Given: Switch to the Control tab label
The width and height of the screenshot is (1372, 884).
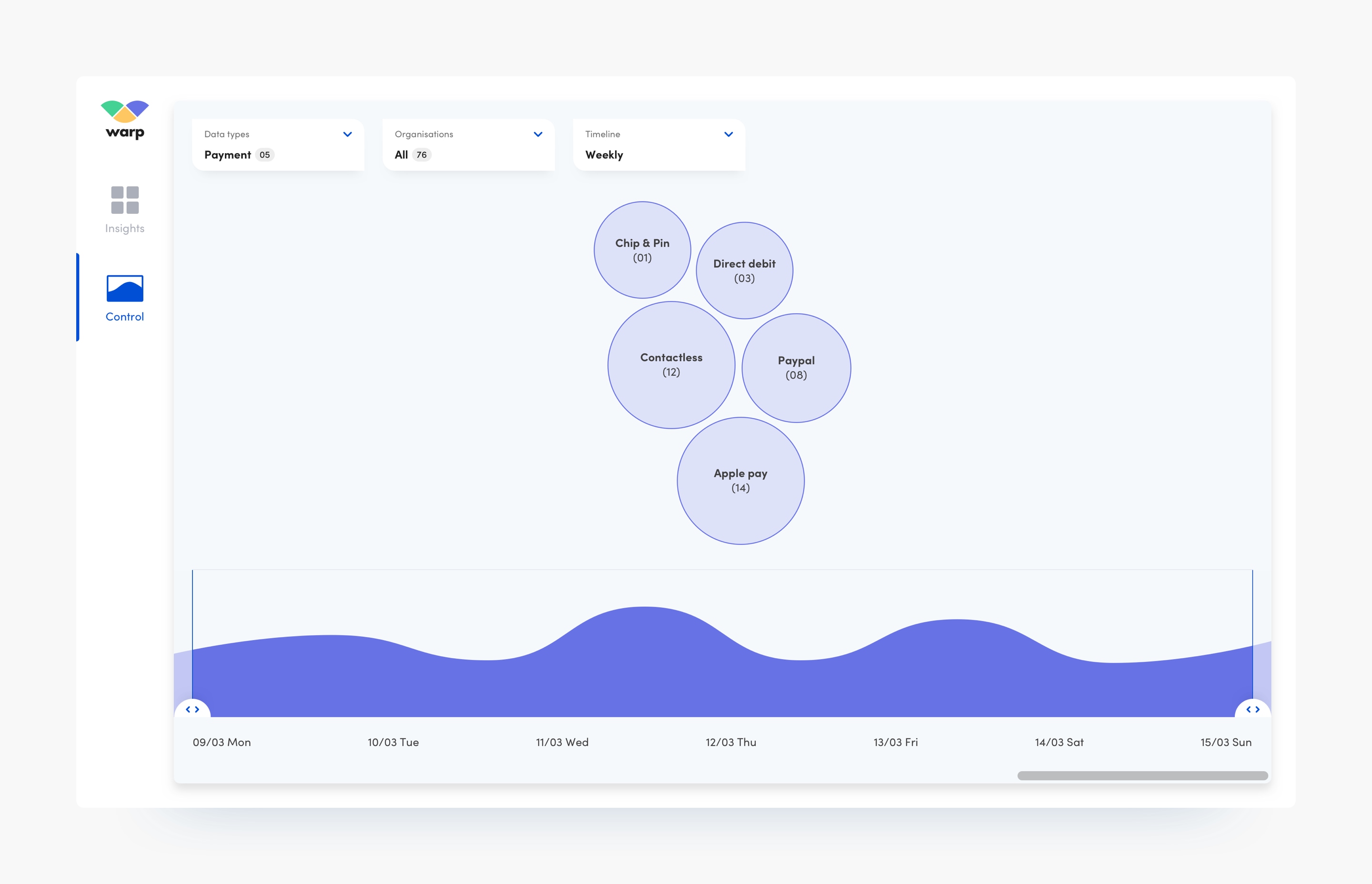Looking at the screenshot, I should pos(124,317).
